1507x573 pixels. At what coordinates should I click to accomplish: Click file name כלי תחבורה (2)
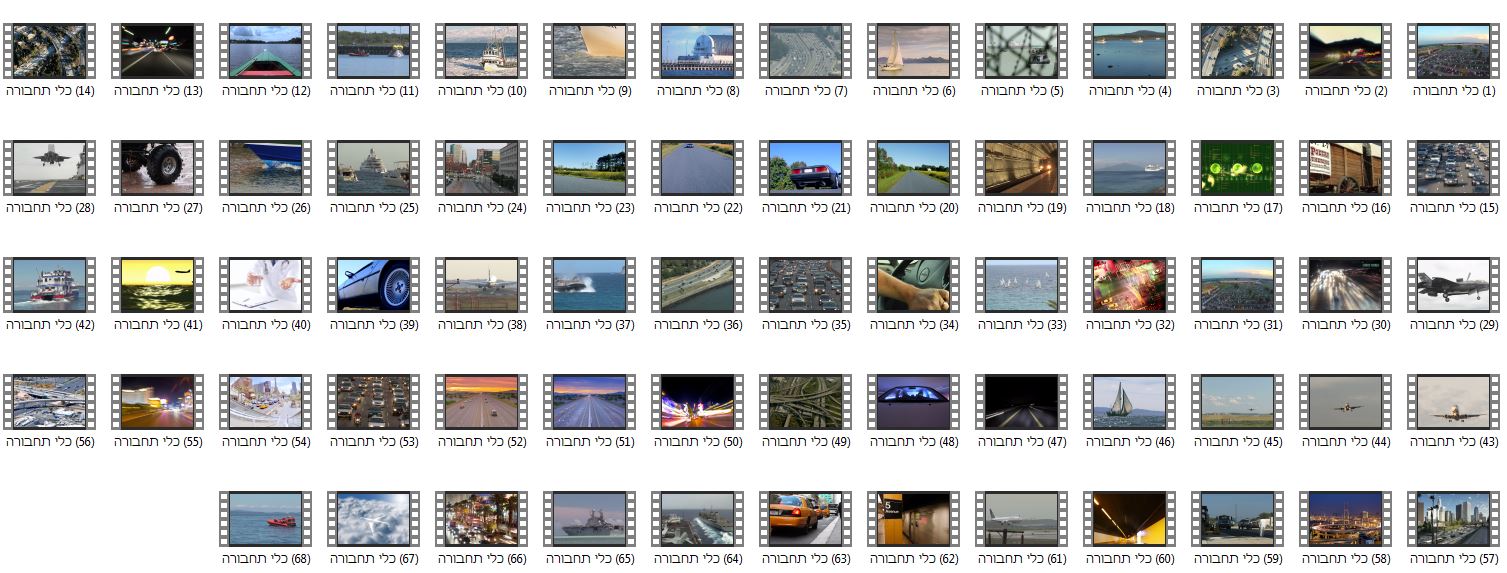tap(1346, 91)
